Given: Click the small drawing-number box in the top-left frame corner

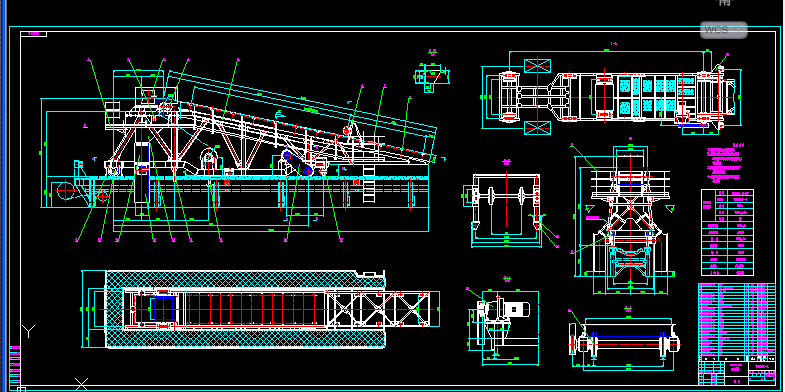Looking at the screenshot, I should (x=34, y=34).
